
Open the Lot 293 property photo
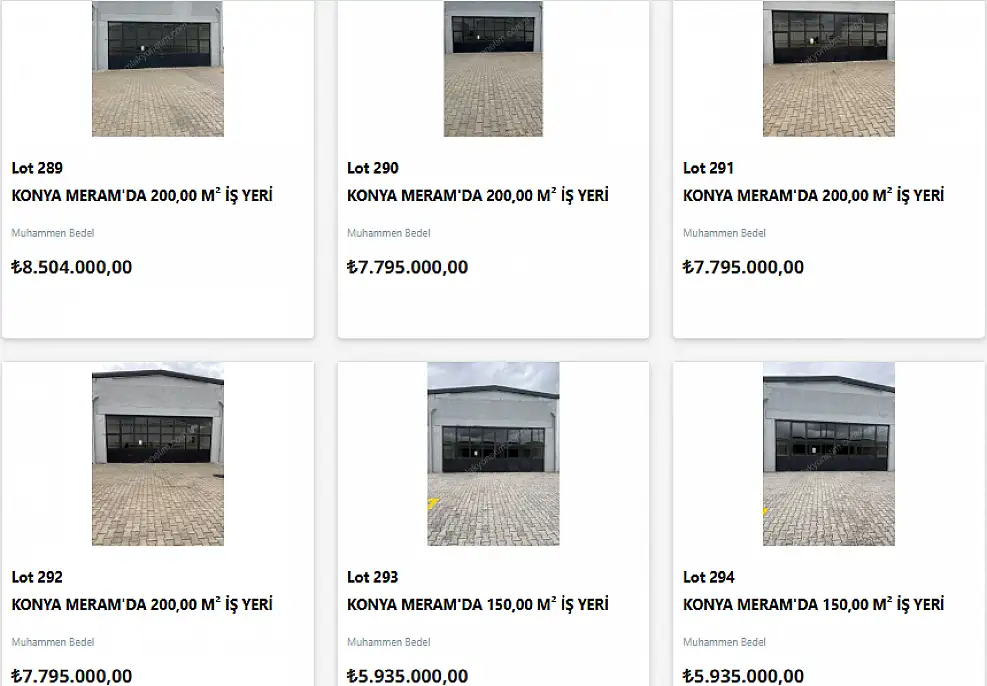click(493, 454)
